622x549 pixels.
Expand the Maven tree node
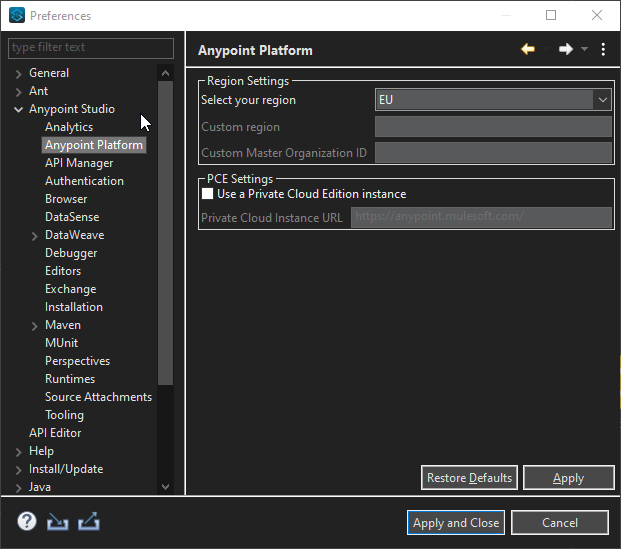(35, 326)
